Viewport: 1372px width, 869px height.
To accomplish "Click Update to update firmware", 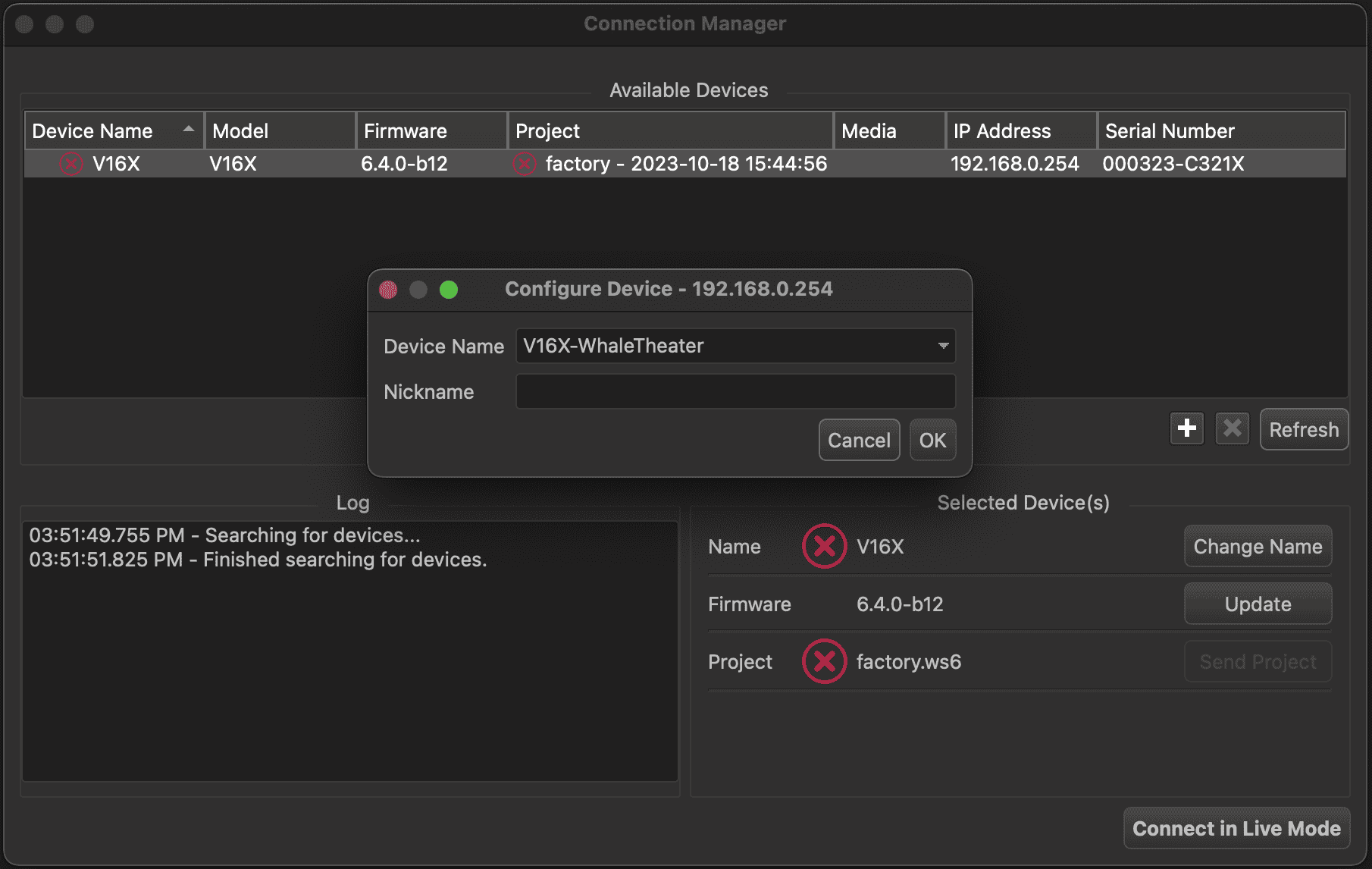I will 1257,604.
